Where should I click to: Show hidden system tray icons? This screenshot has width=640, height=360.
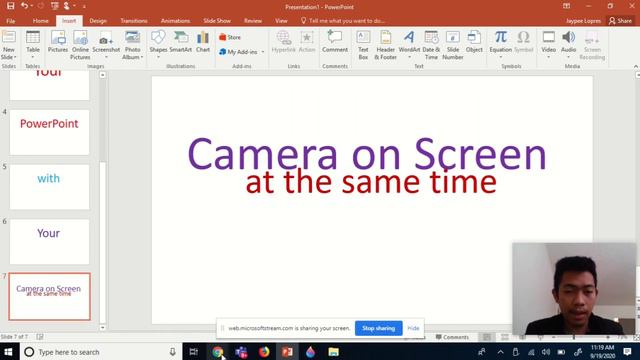500,352
